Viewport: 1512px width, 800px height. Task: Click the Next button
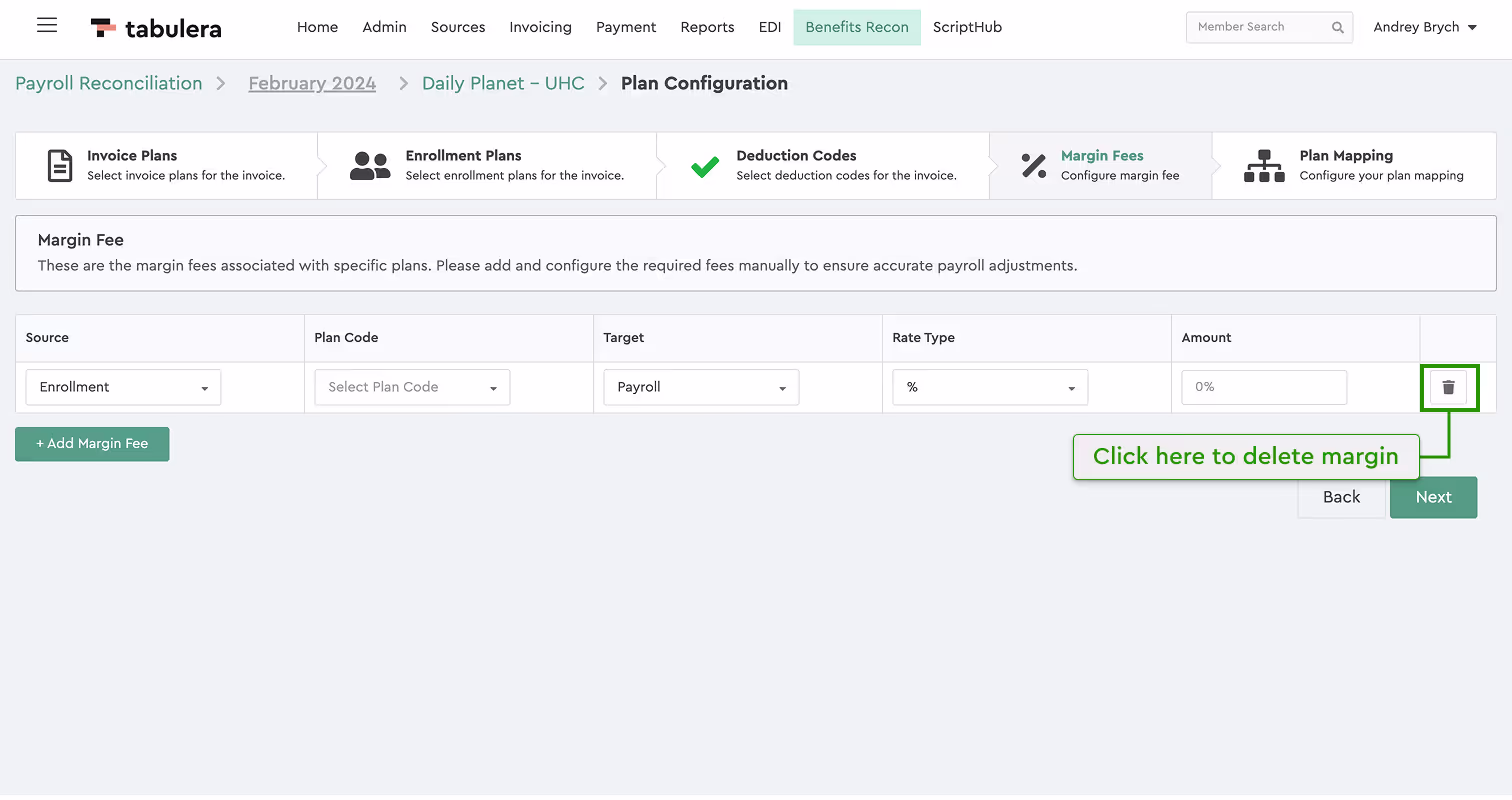[x=1433, y=497]
